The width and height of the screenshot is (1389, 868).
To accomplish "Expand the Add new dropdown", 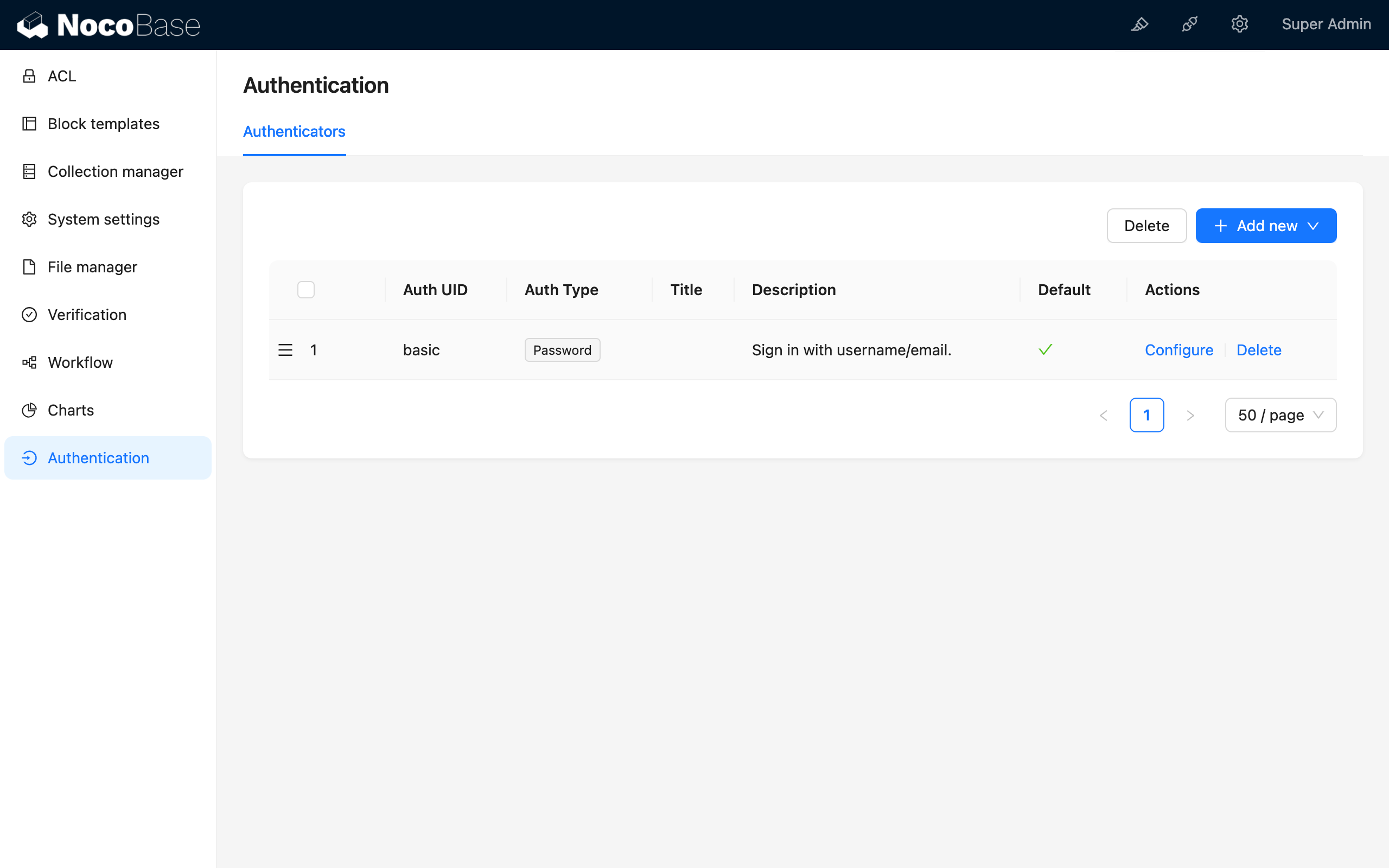I will click(x=1266, y=226).
